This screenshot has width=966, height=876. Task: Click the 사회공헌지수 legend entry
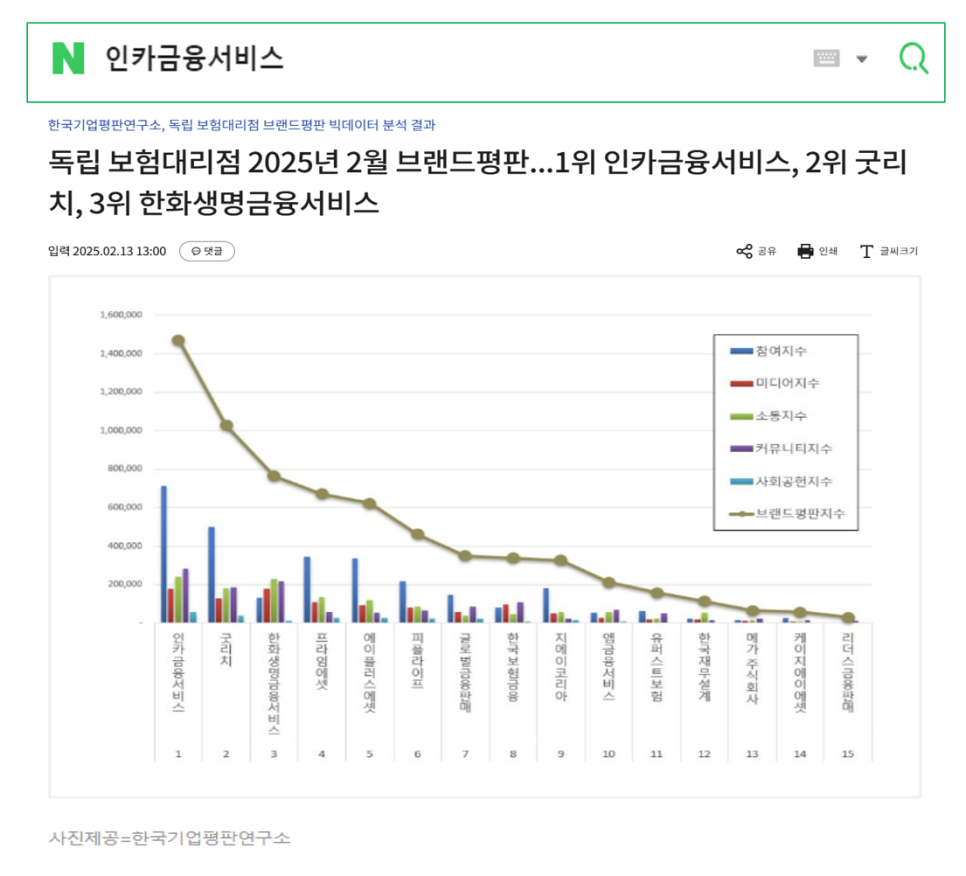click(x=781, y=481)
